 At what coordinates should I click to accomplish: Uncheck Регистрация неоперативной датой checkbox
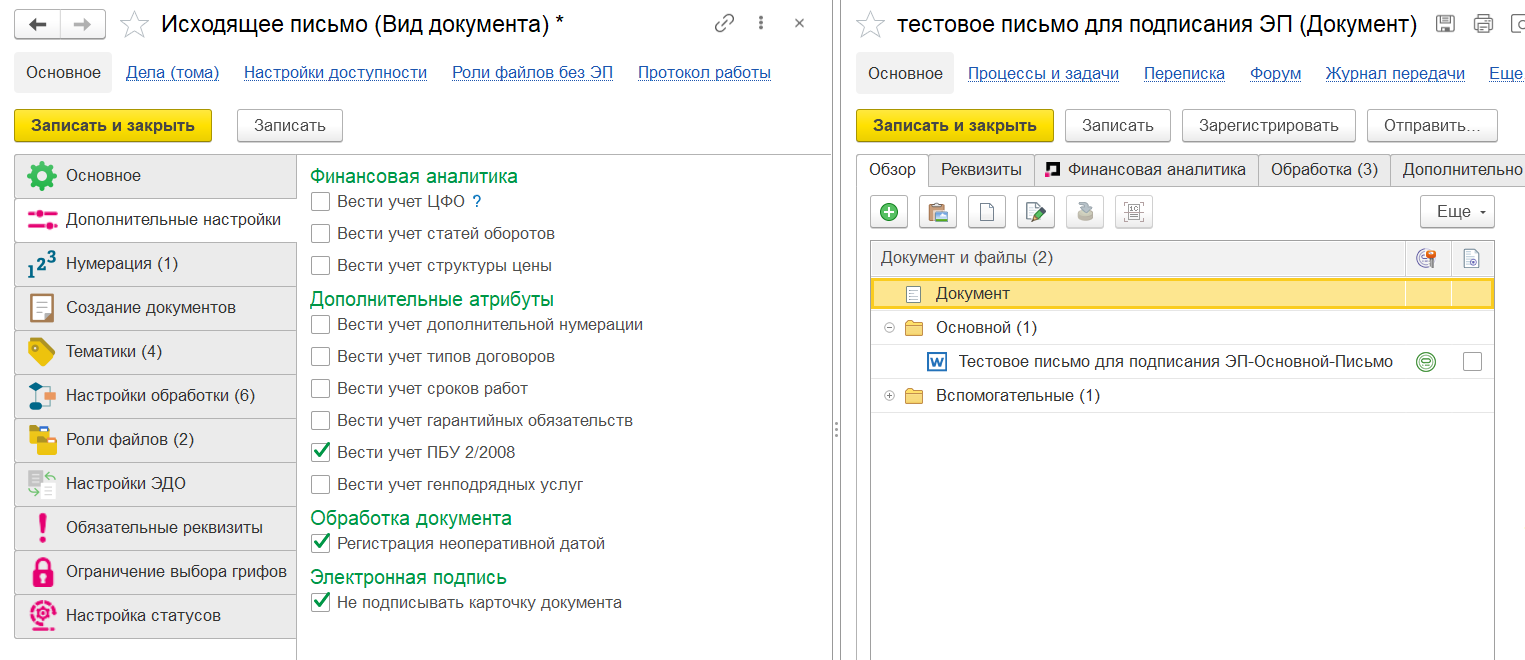pos(321,543)
